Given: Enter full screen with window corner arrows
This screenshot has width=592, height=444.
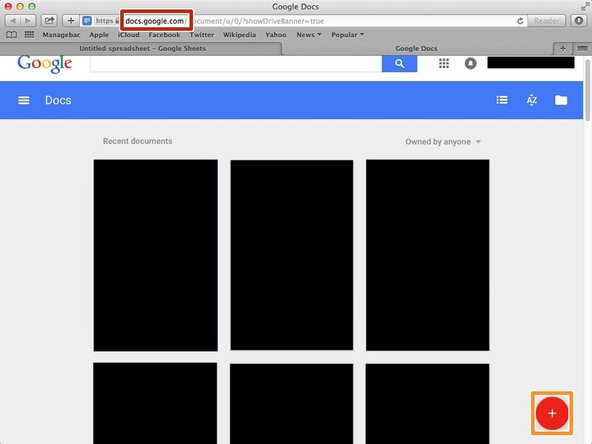Looking at the screenshot, I should (584, 6).
